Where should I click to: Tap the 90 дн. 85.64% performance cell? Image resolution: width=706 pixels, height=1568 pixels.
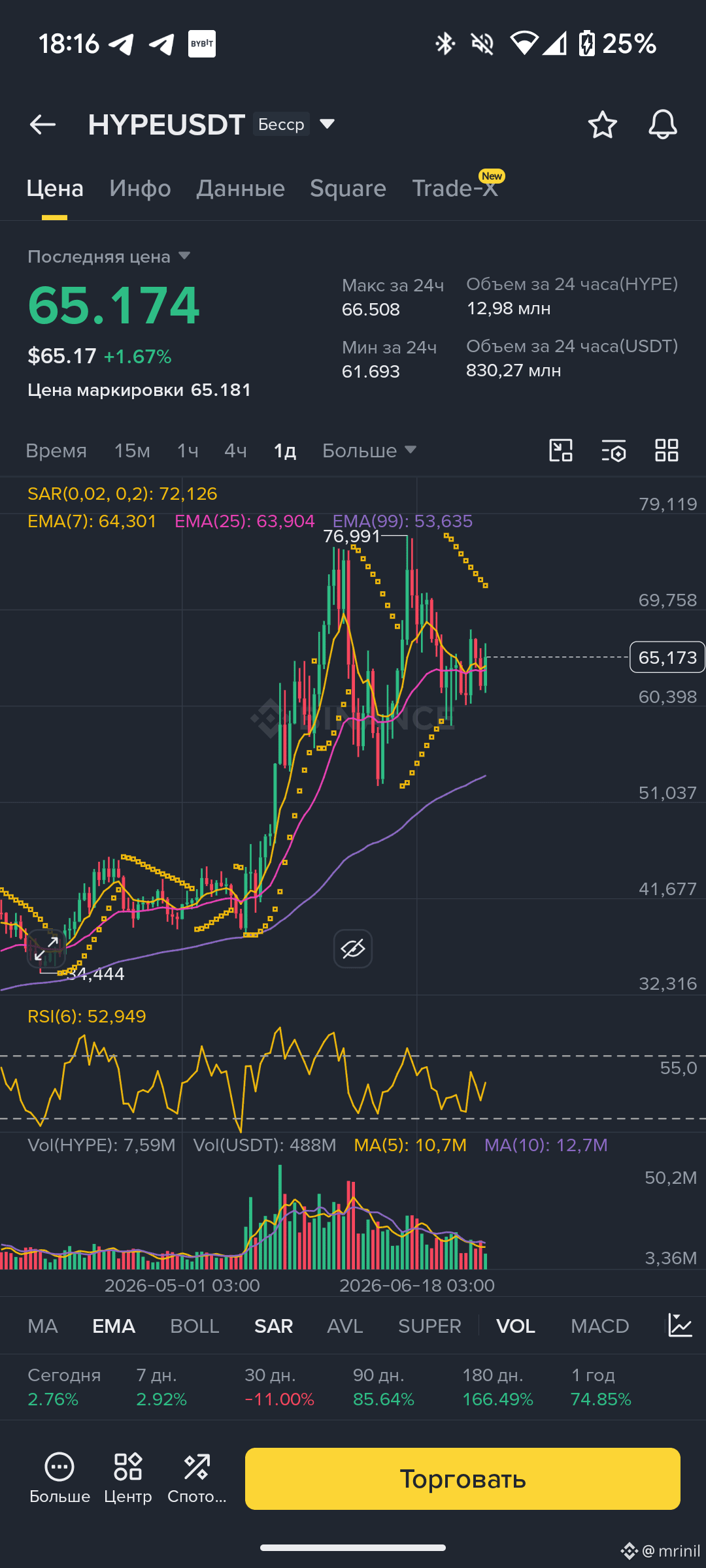384,1387
